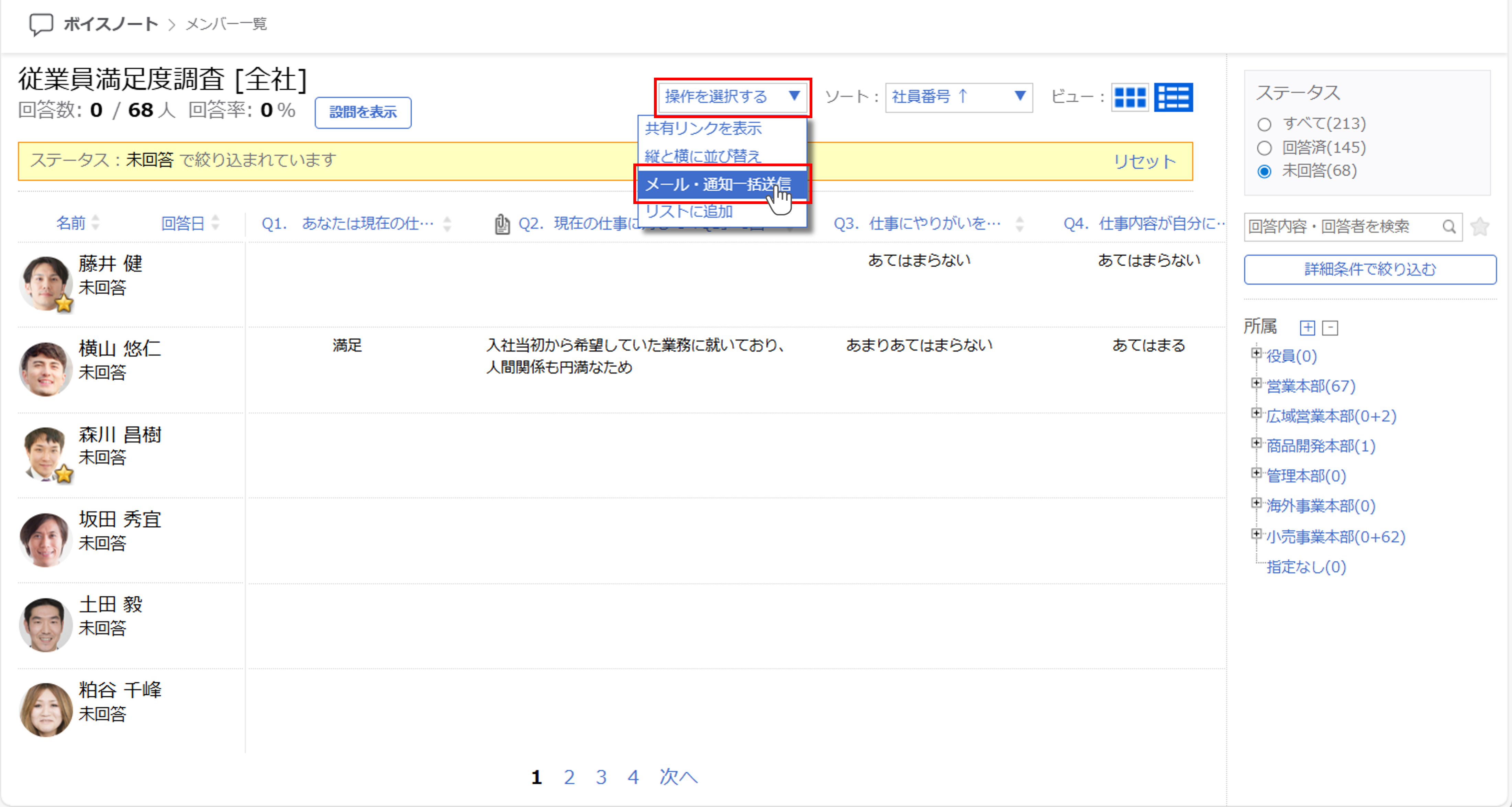The height and width of the screenshot is (807, 1512).
Task: Select the 未回答(68) status radio
Action: pos(1264,171)
